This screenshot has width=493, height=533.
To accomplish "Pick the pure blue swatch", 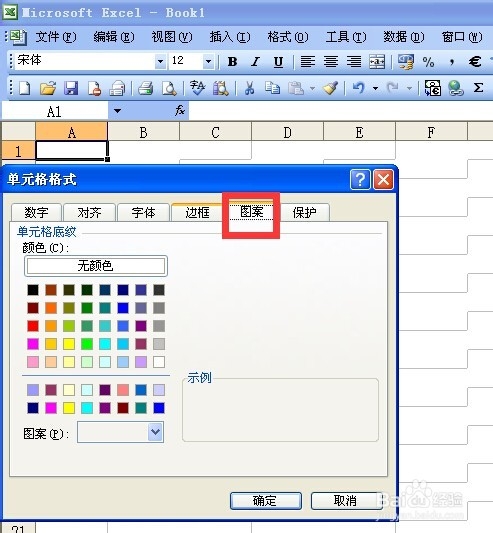I will [x=123, y=308].
